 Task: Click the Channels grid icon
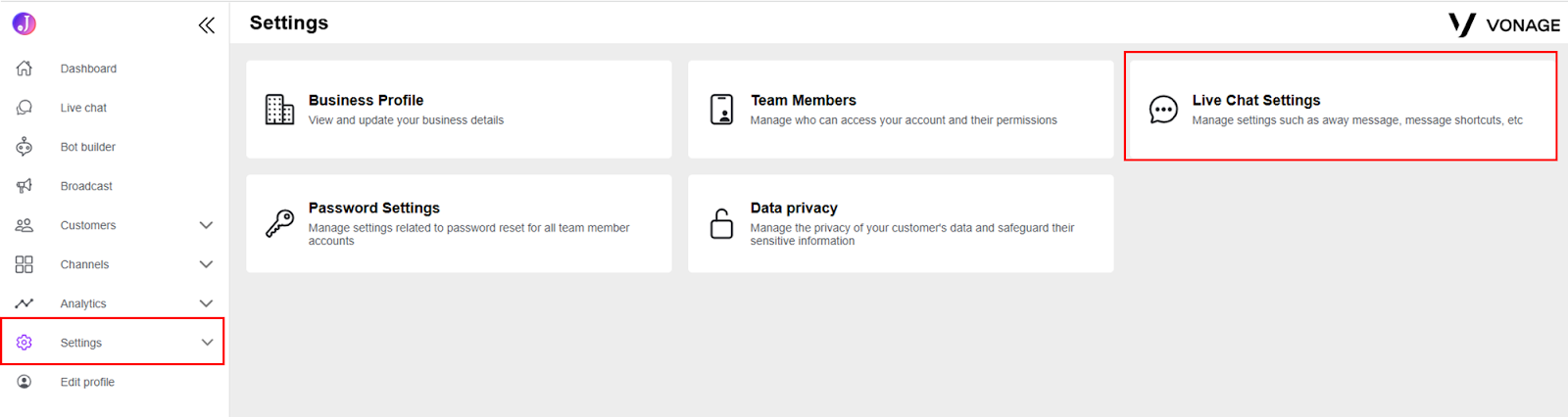coord(24,264)
